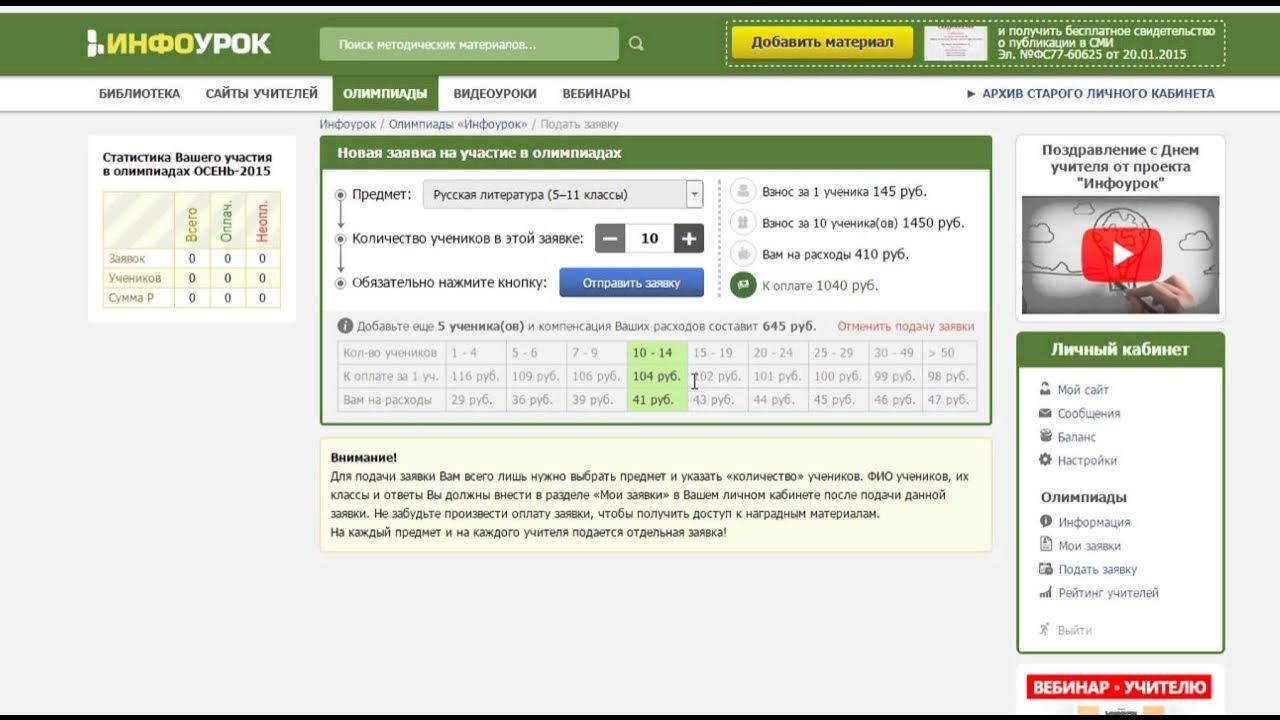The height and width of the screenshot is (720, 1280).
Task: Click the Инфоурок logo
Action: (x=179, y=43)
